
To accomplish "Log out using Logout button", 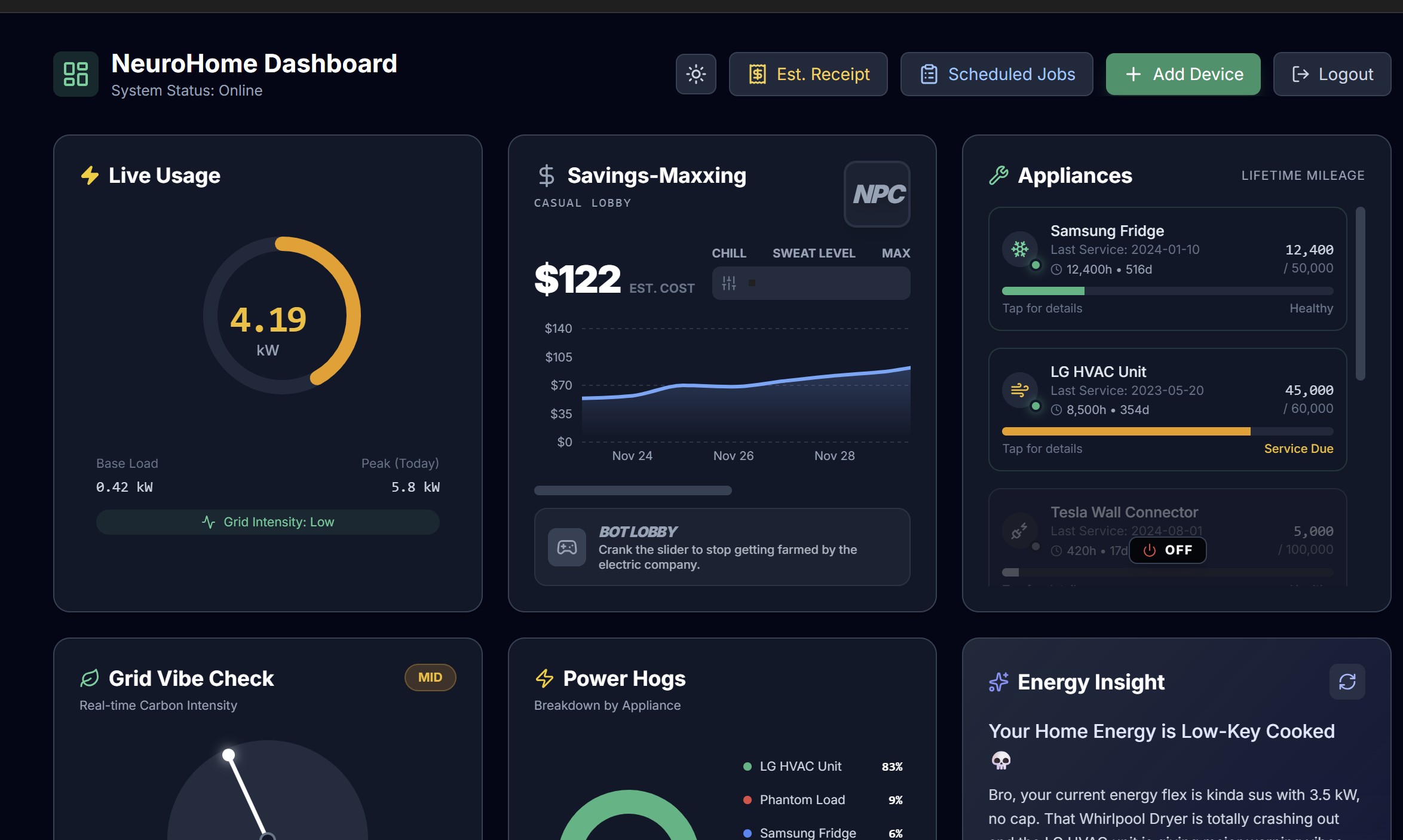I will 1331,74.
